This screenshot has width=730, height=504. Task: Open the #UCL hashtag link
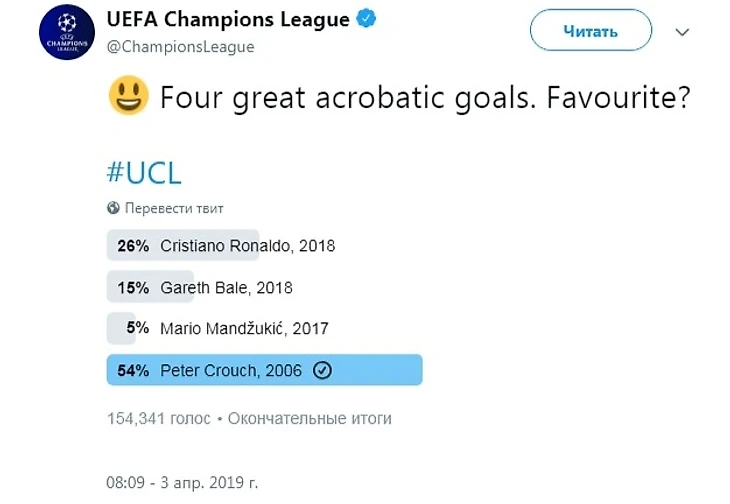click(x=144, y=172)
